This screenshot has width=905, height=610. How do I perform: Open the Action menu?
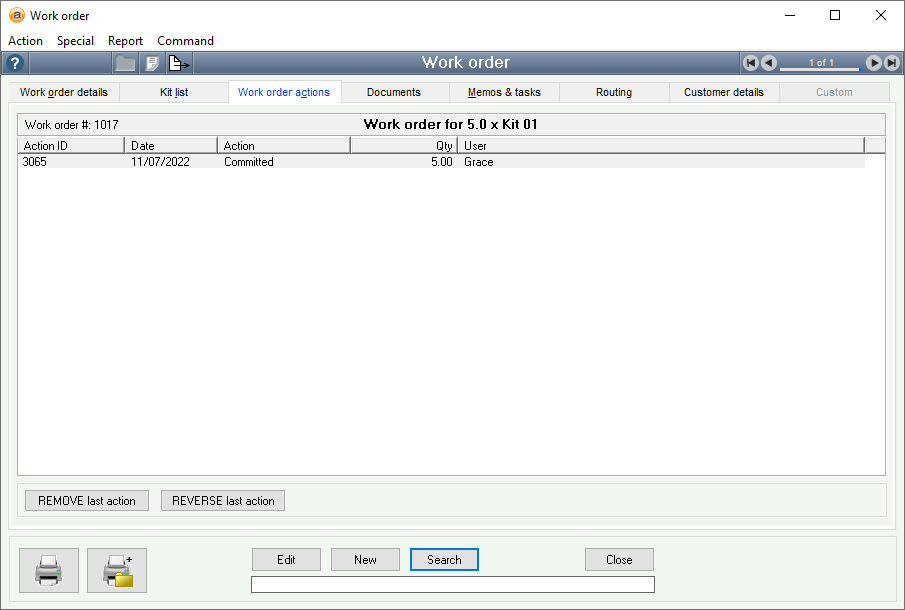[26, 41]
